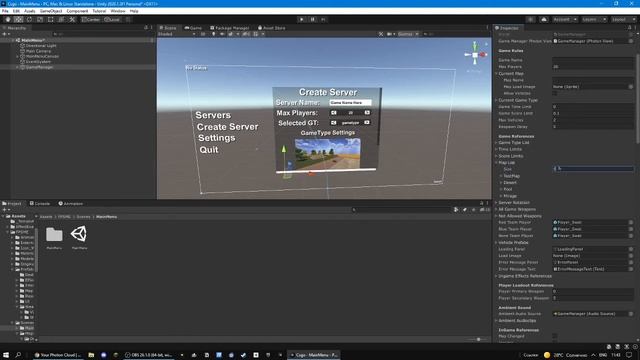The image size is (640, 360).
Task: Click the MainMenu folder thumbnail
Action: 54,235
